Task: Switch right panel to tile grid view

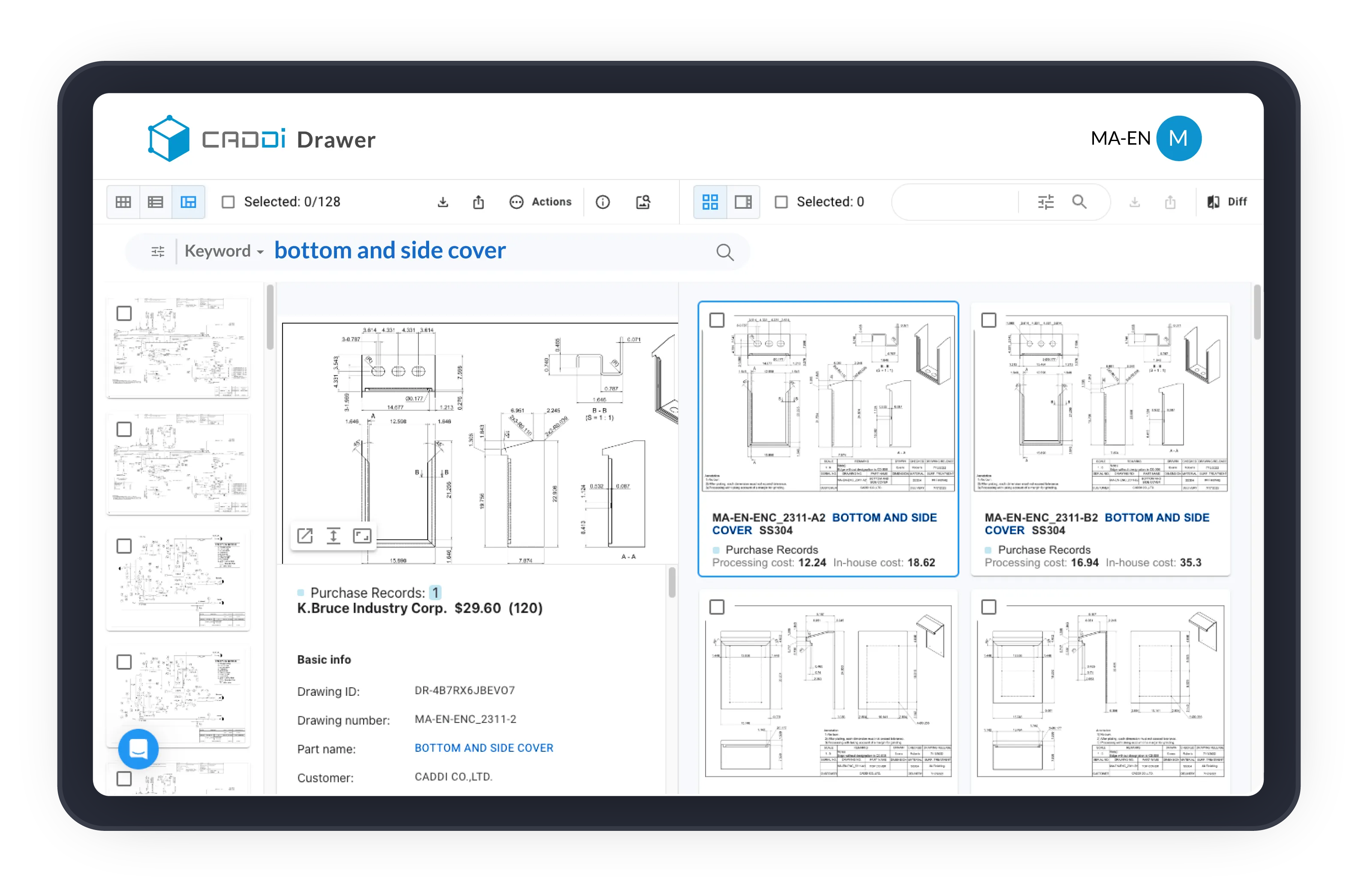Action: (x=710, y=202)
